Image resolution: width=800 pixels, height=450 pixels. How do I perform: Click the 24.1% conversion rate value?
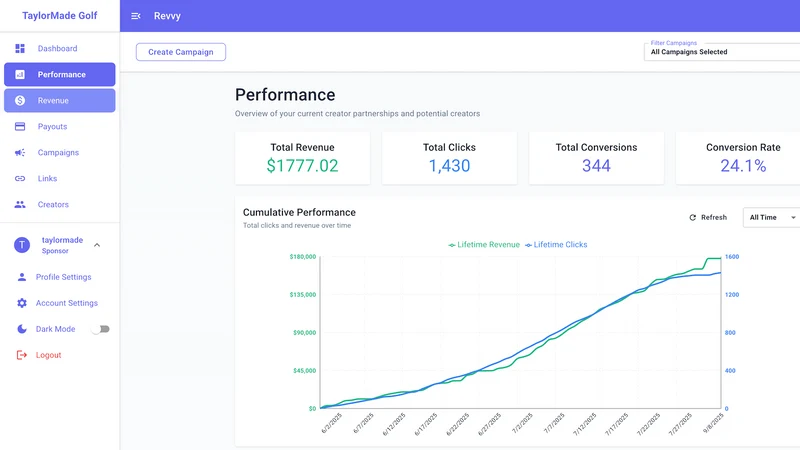pyautogui.click(x=743, y=166)
